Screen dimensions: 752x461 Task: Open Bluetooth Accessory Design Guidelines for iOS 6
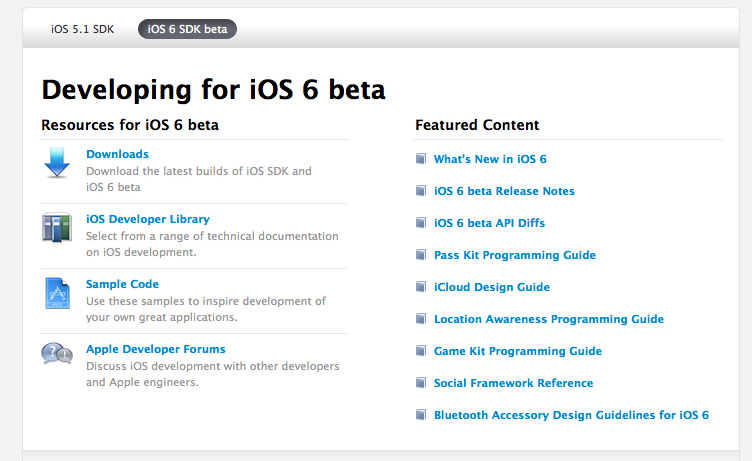click(571, 415)
